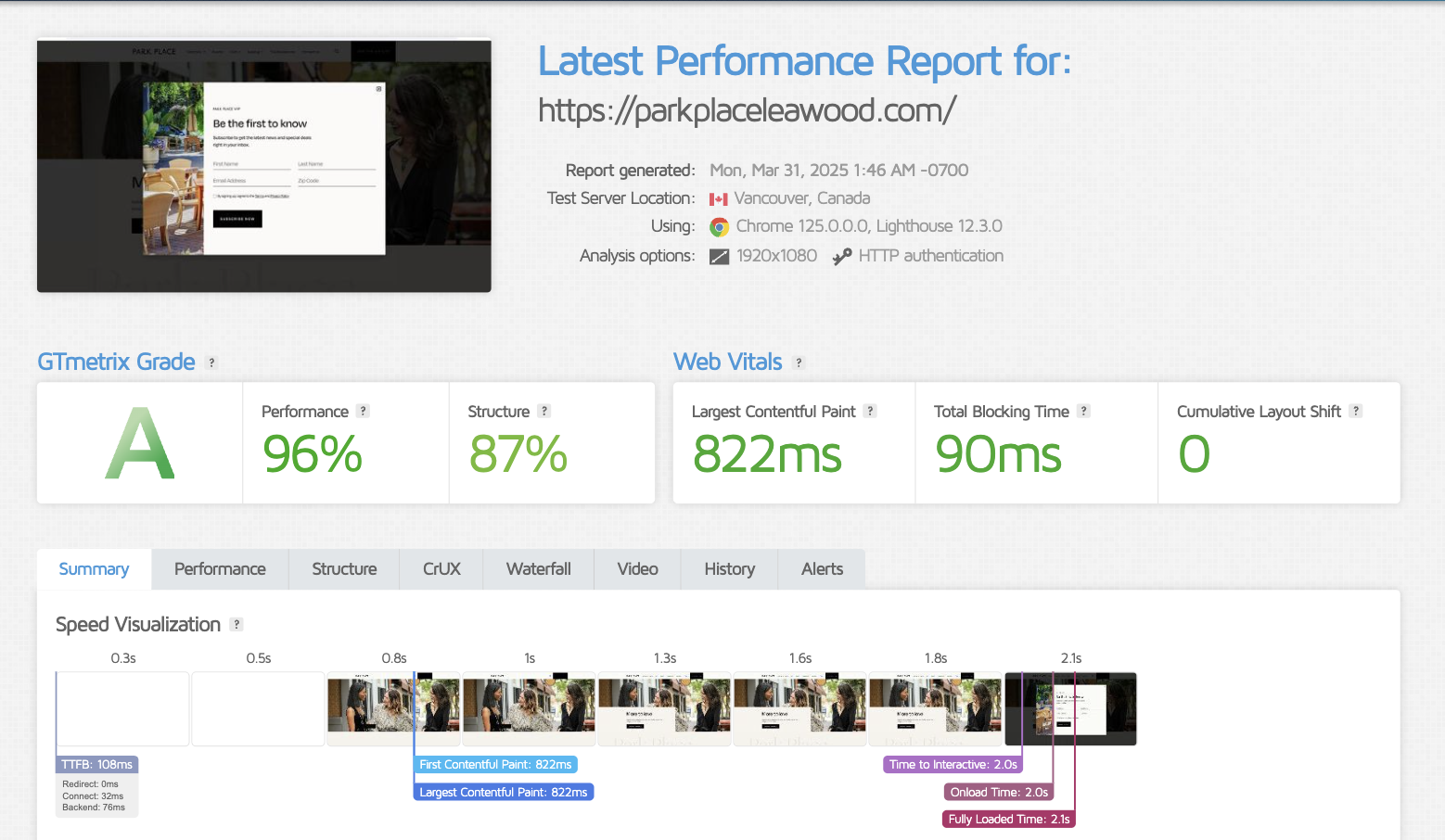Click the Onload Time: 2.0s marker
This screenshot has width=1445, height=840.
coord(999,793)
